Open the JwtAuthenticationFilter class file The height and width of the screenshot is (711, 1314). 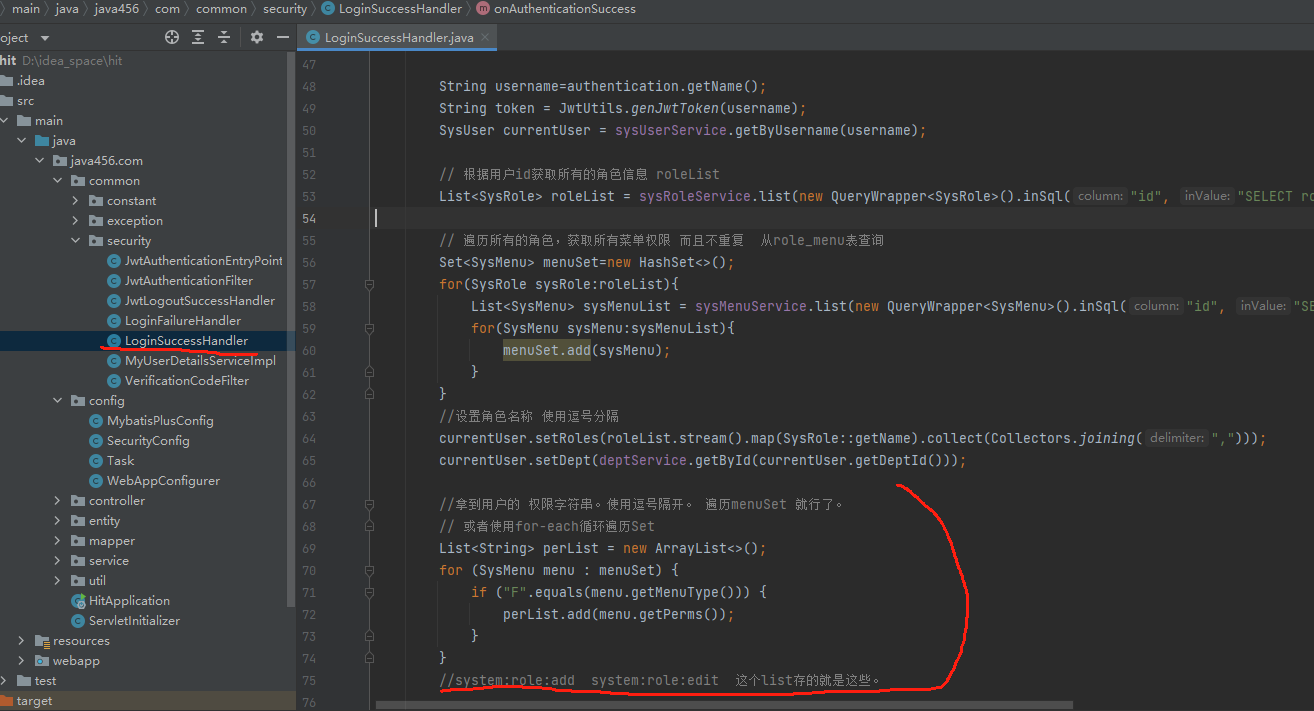tap(188, 281)
